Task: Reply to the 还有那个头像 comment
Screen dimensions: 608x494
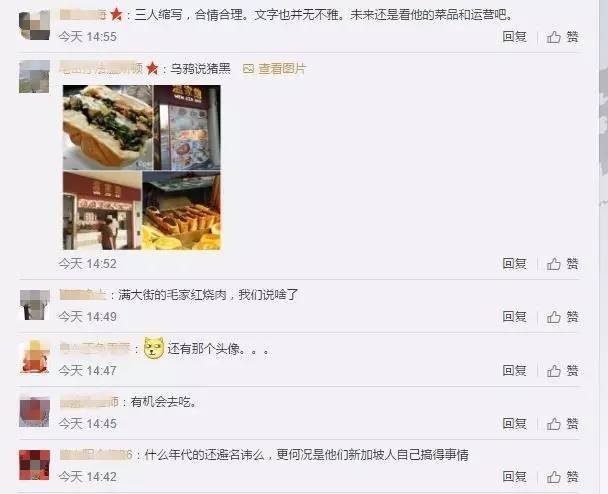Action: (514, 371)
